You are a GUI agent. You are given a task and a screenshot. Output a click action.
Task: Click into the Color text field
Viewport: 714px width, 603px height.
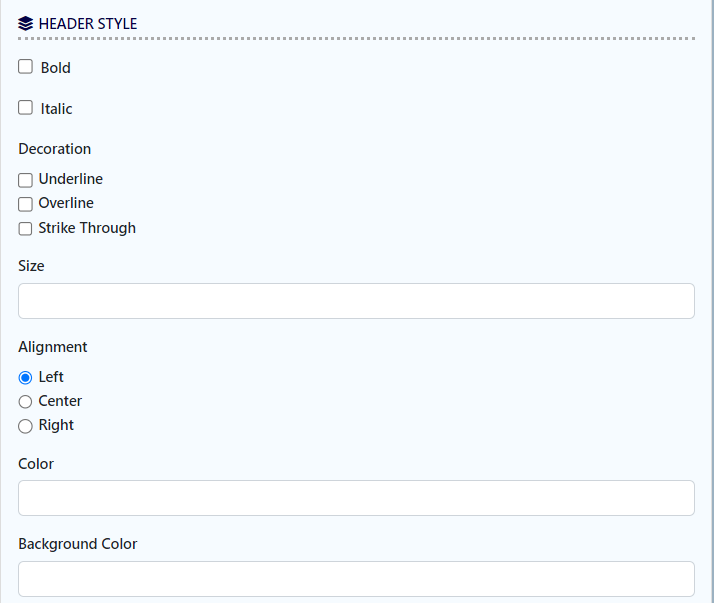coord(356,498)
